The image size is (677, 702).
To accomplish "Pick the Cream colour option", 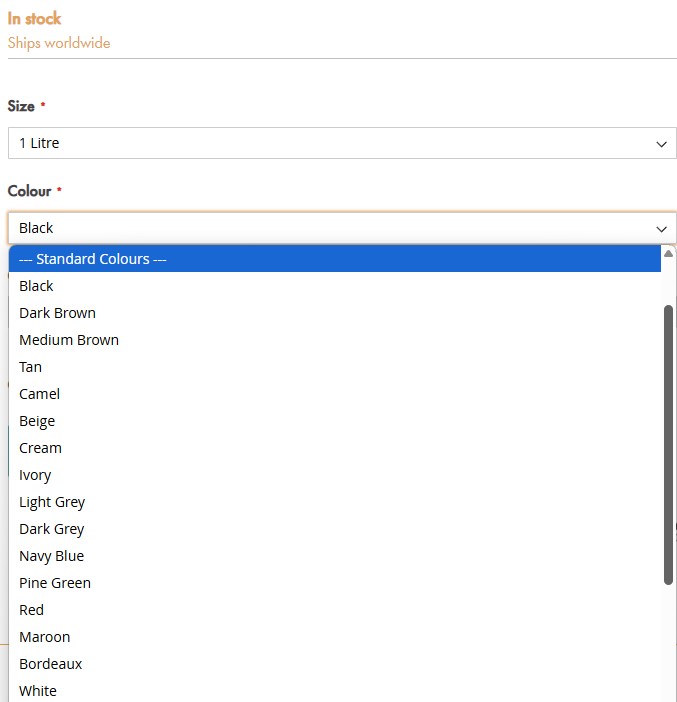I will point(334,448).
